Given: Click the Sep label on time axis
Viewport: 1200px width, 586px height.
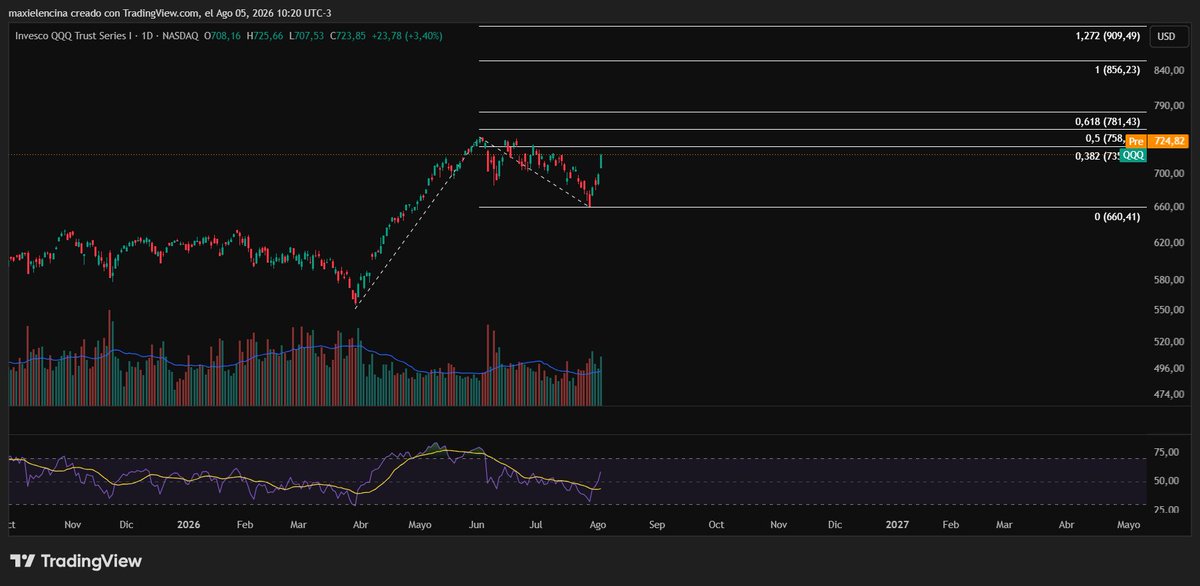Looking at the screenshot, I should point(657,523).
